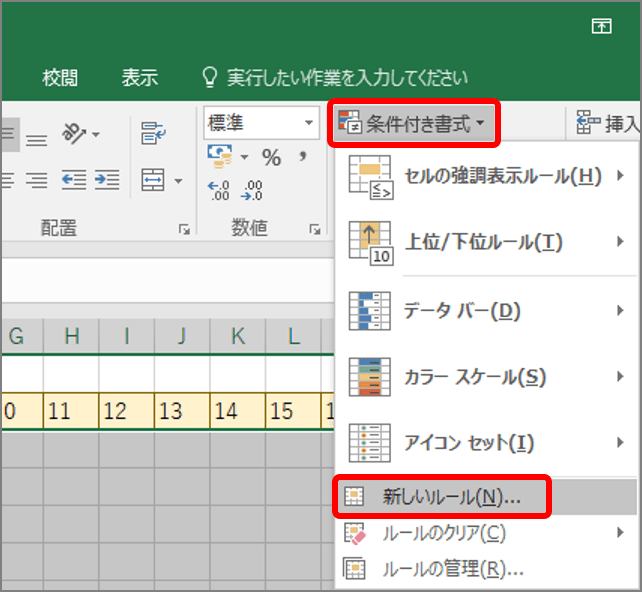Image resolution: width=642 pixels, height=592 pixels.
Task: Open 上位/下位ルール(T) submenu
Action: 486,242
